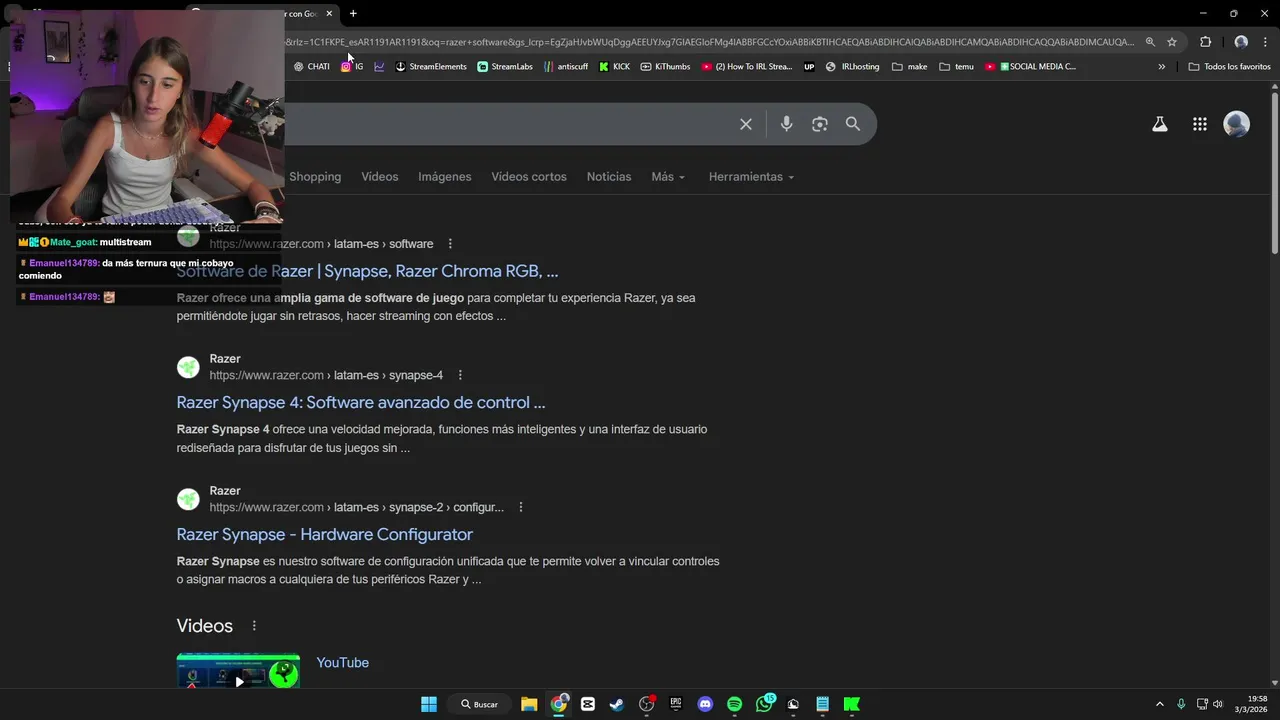Open the zoom magnifier in the address bar
Viewport: 1280px width, 720px height.
[x=1150, y=42]
